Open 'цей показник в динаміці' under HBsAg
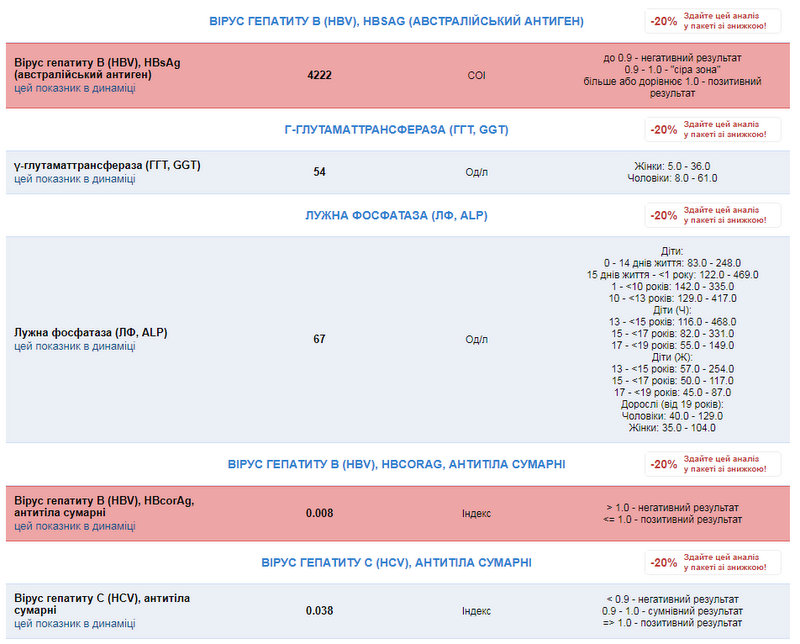The image size is (800, 644). 75,88
